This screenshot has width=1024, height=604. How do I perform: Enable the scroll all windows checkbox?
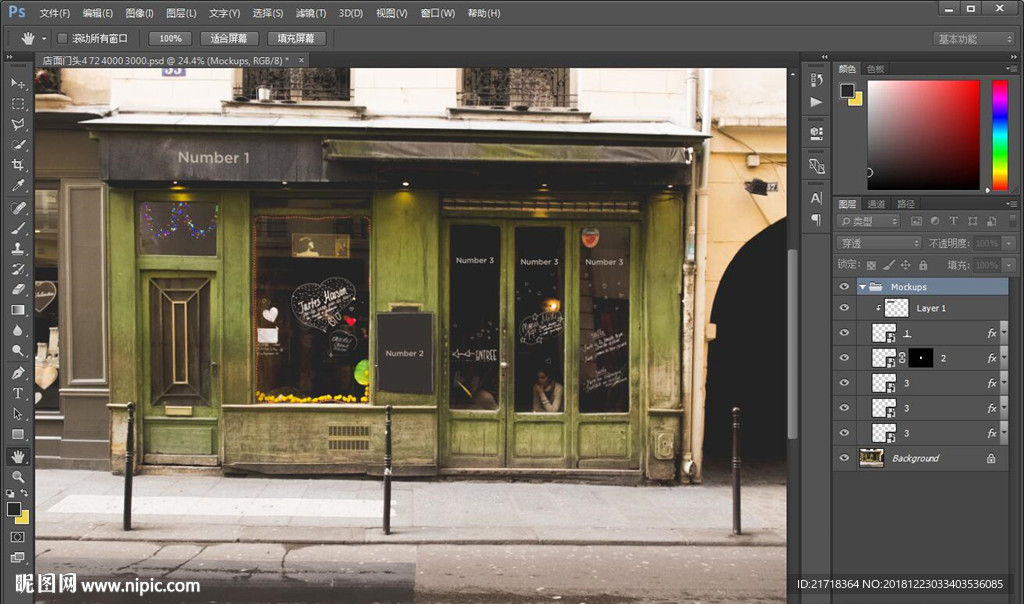(x=62, y=38)
